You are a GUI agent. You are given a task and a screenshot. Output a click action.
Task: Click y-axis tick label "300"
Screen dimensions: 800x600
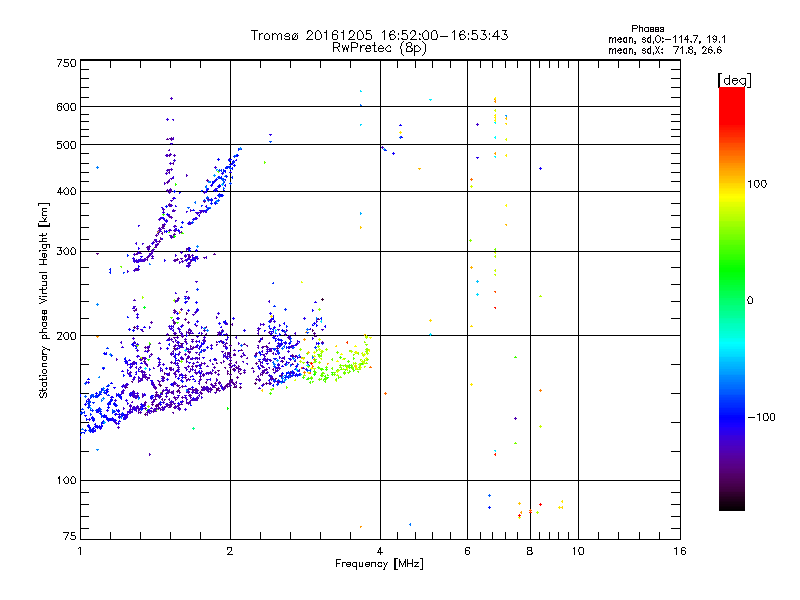[66, 251]
